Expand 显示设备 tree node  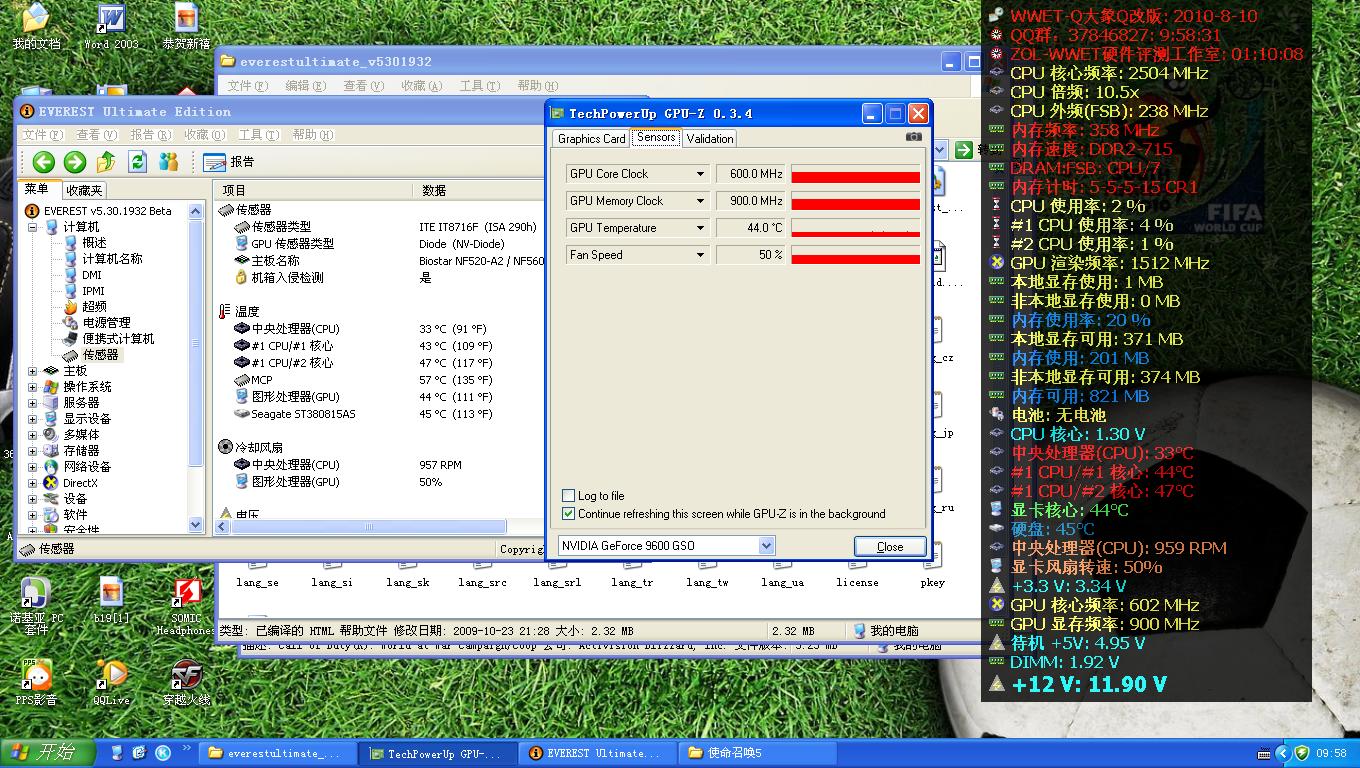pos(32,419)
